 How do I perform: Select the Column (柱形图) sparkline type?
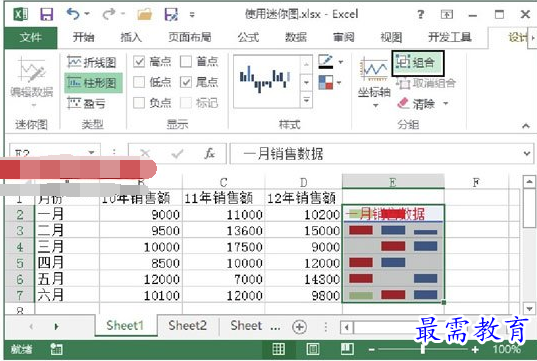tap(93, 83)
